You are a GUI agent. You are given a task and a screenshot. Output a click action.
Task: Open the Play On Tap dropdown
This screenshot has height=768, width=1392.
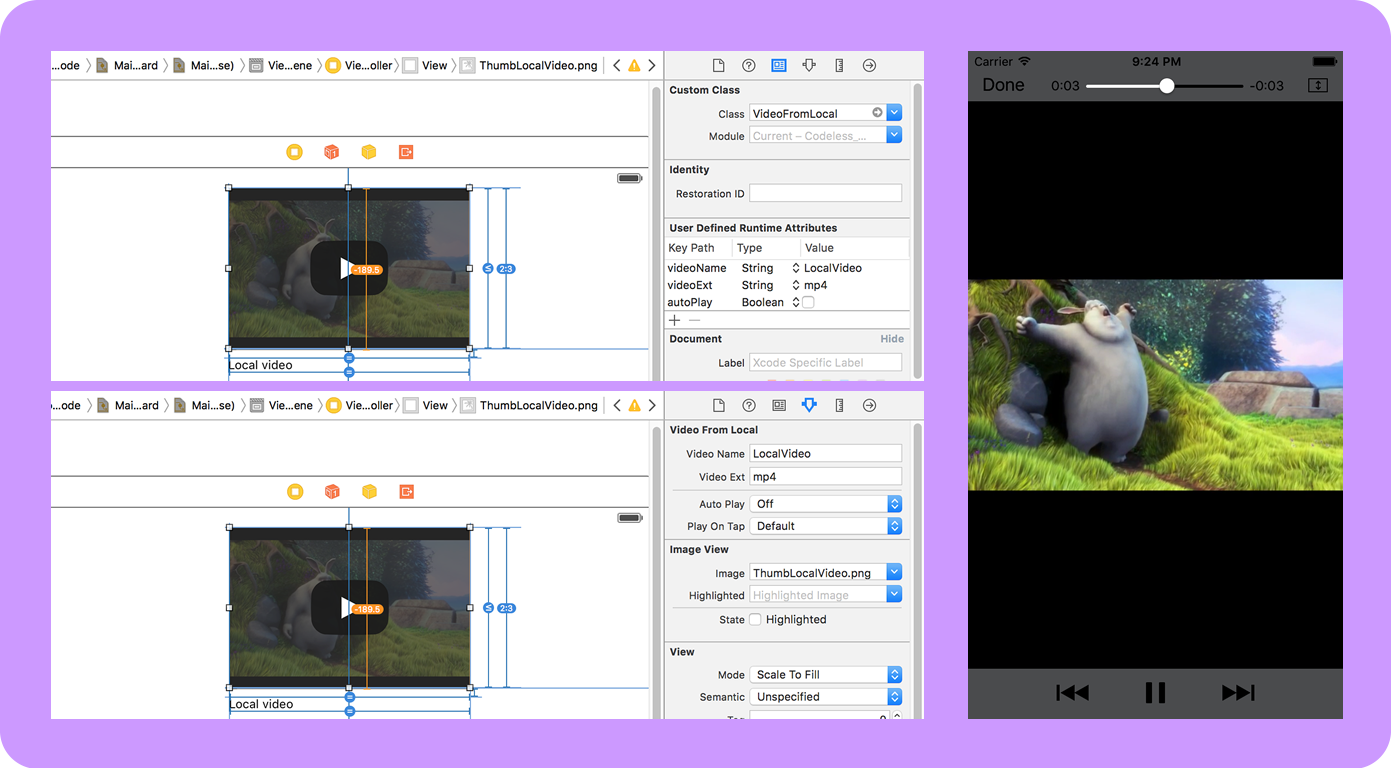pos(826,526)
